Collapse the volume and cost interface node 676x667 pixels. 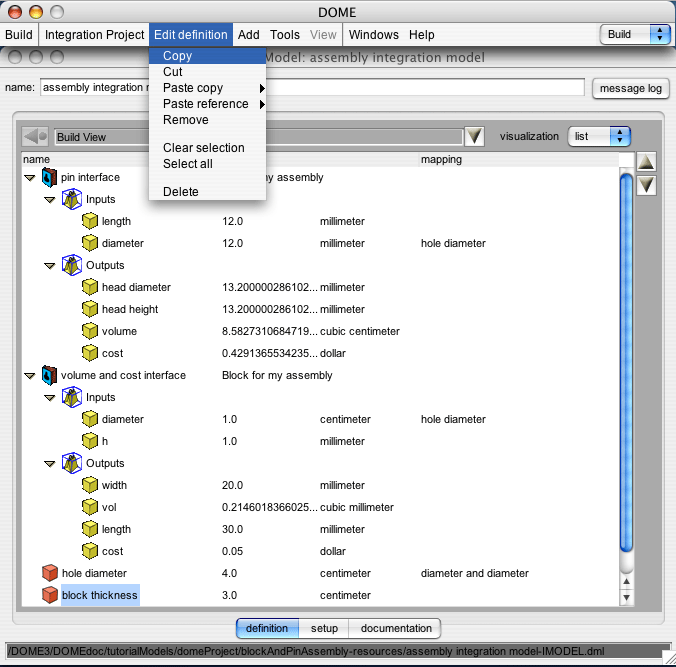coord(29,376)
